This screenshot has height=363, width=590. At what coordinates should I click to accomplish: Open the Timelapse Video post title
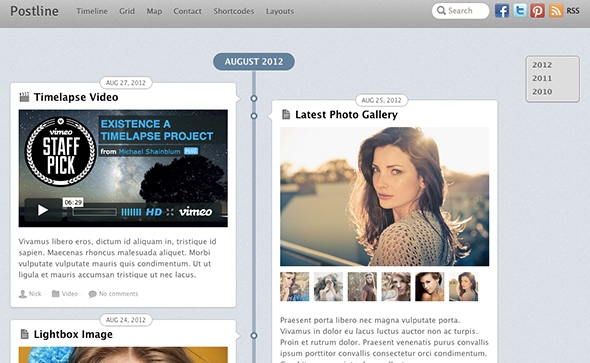(x=76, y=97)
